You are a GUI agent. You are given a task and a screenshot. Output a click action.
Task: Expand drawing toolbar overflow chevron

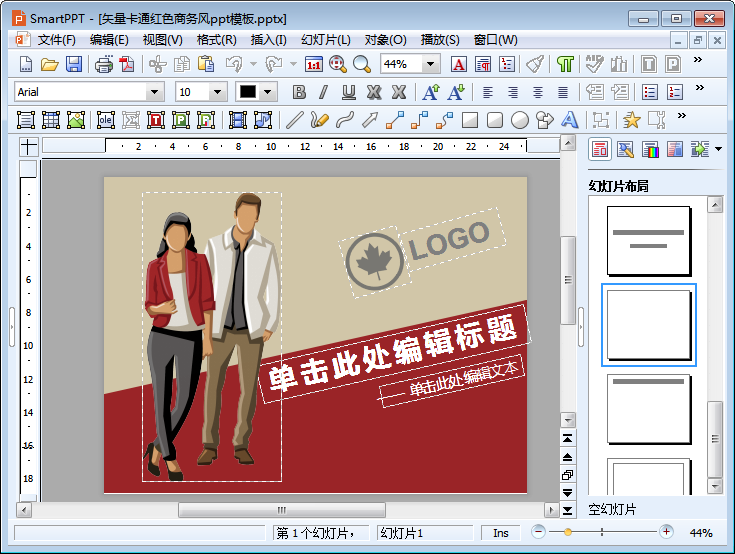click(x=682, y=115)
